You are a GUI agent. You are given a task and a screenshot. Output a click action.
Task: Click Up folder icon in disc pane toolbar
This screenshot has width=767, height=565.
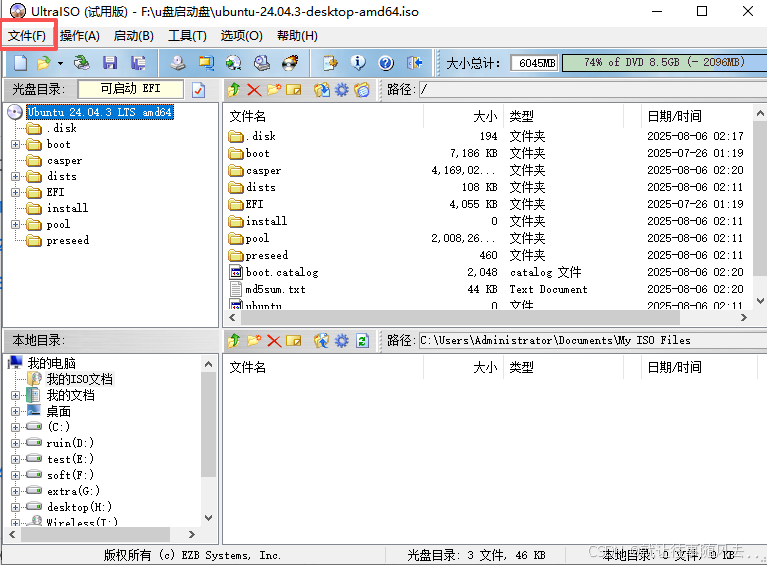click(234, 90)
